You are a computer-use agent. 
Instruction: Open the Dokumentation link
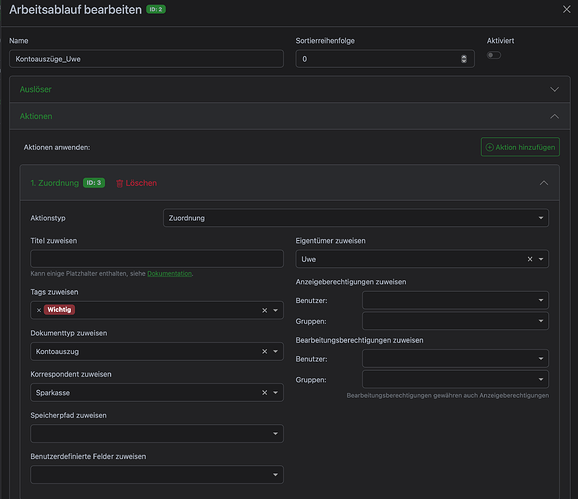[x=170, y=273]
